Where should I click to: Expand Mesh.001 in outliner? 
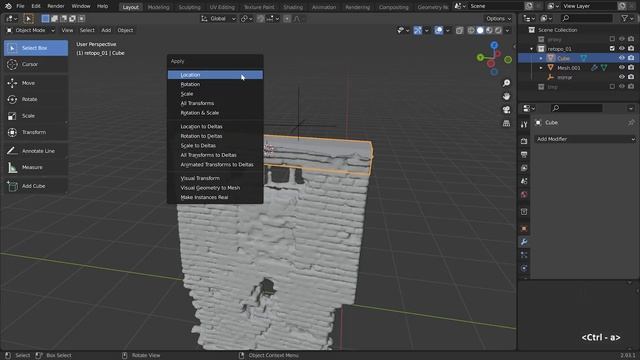pos(541,68)
